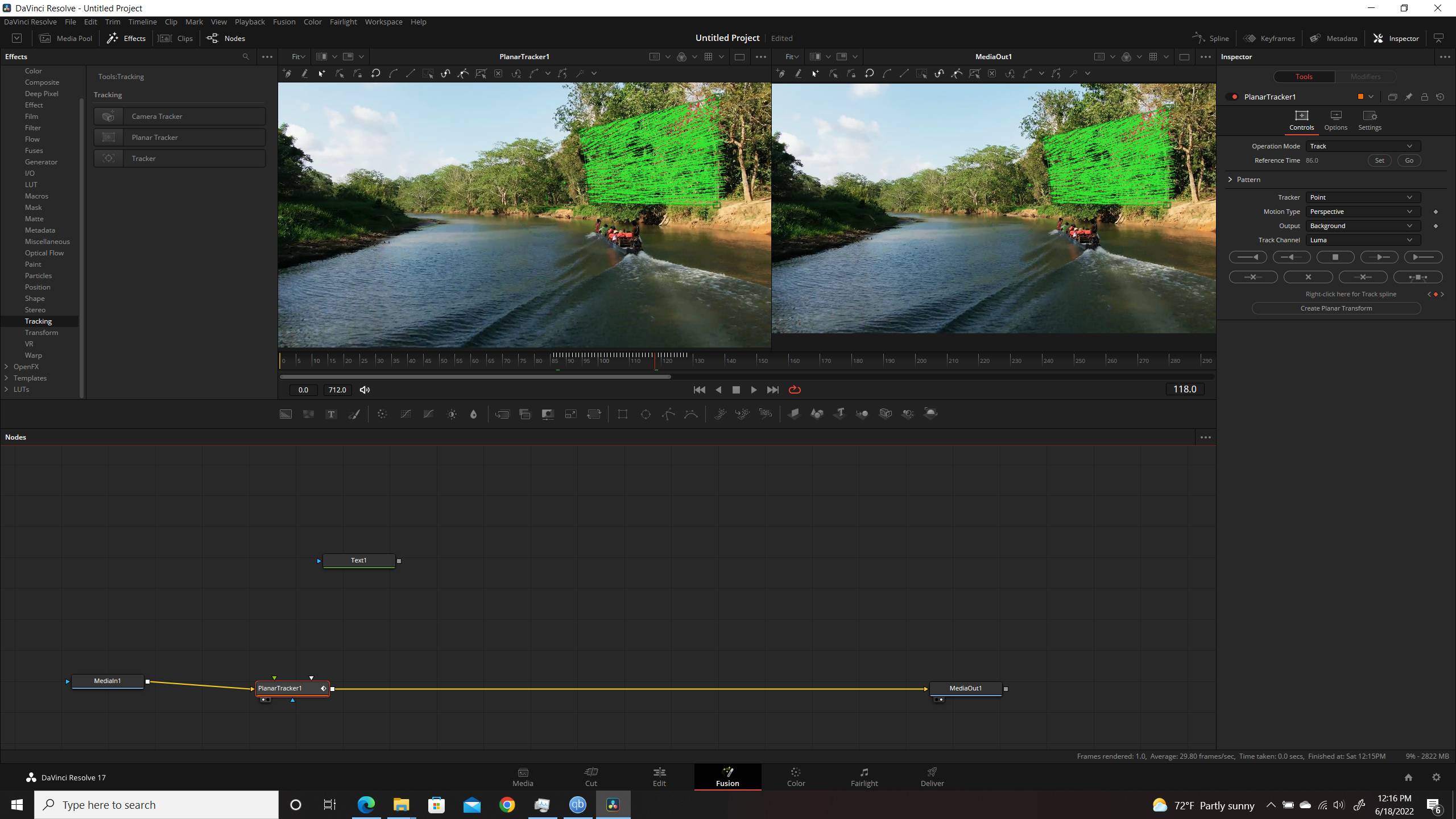
Task: Expand the Templates category in the Effects list
Action: (x=7, y=378)
